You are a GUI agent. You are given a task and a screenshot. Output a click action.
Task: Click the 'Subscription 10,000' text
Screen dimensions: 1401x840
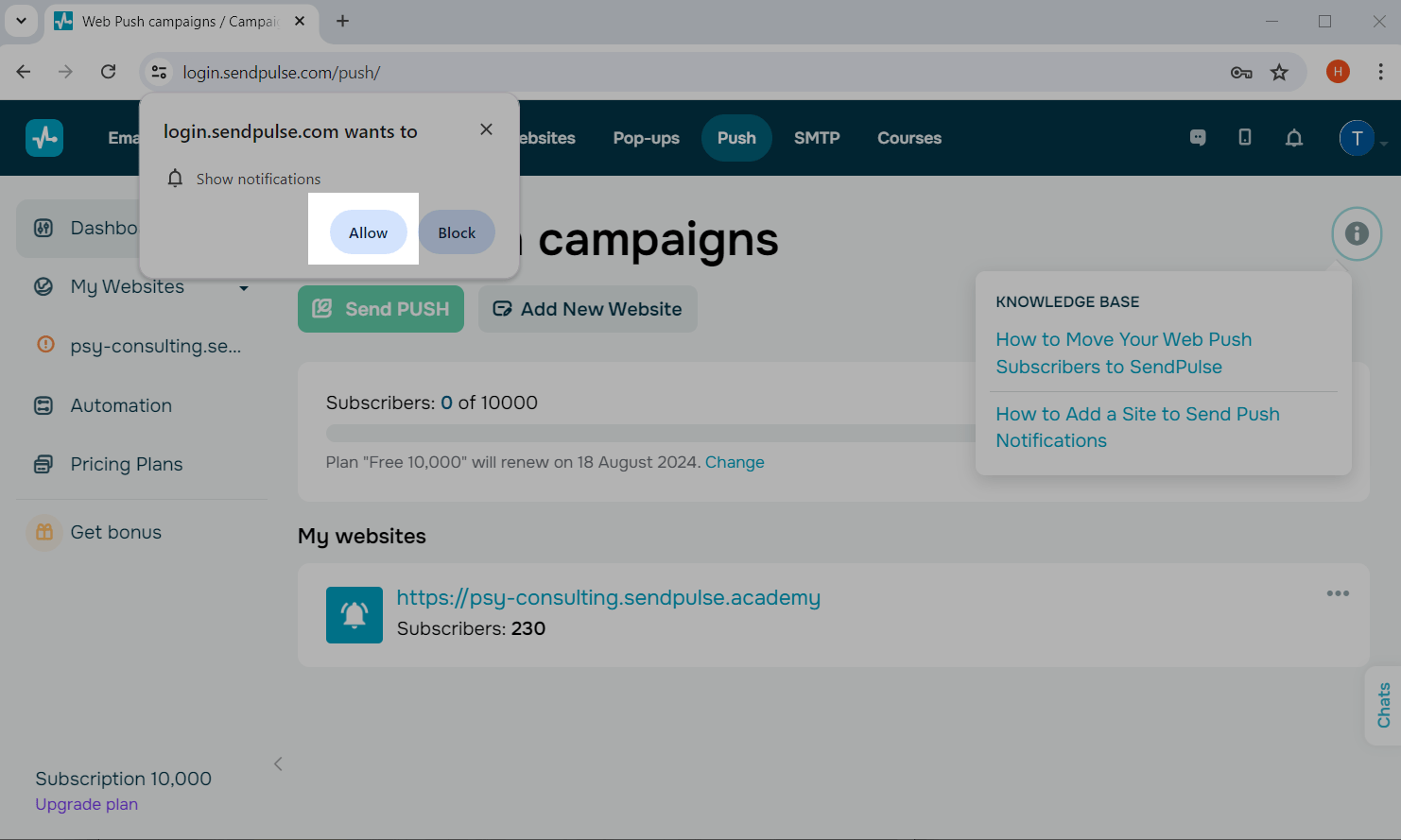point(124,779)
